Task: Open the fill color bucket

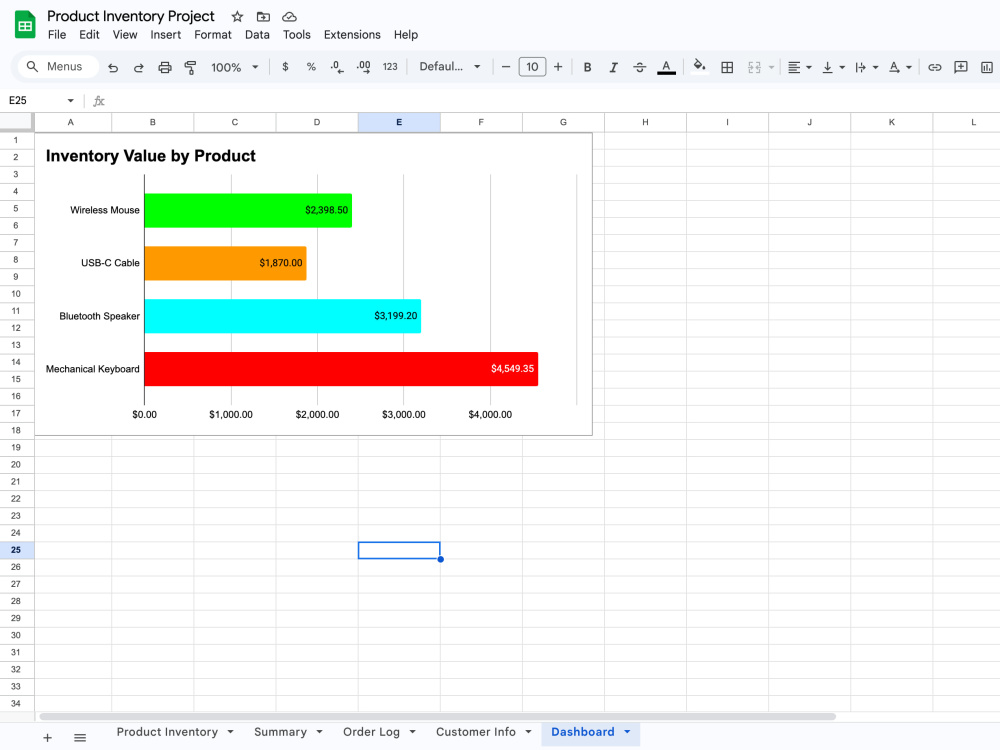Action: tap(700, 66)
